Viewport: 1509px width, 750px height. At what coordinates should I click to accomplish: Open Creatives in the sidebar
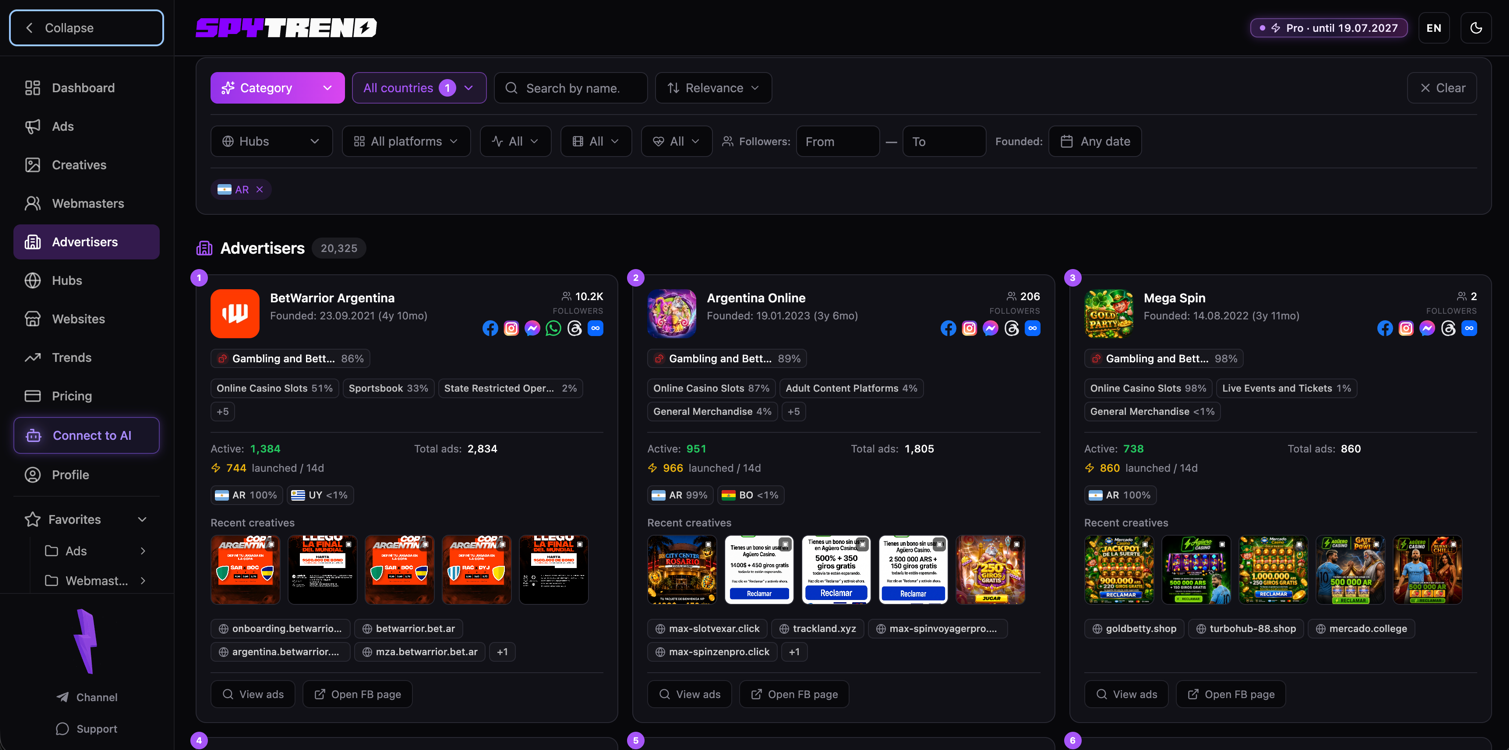click(x=86, y=165)
